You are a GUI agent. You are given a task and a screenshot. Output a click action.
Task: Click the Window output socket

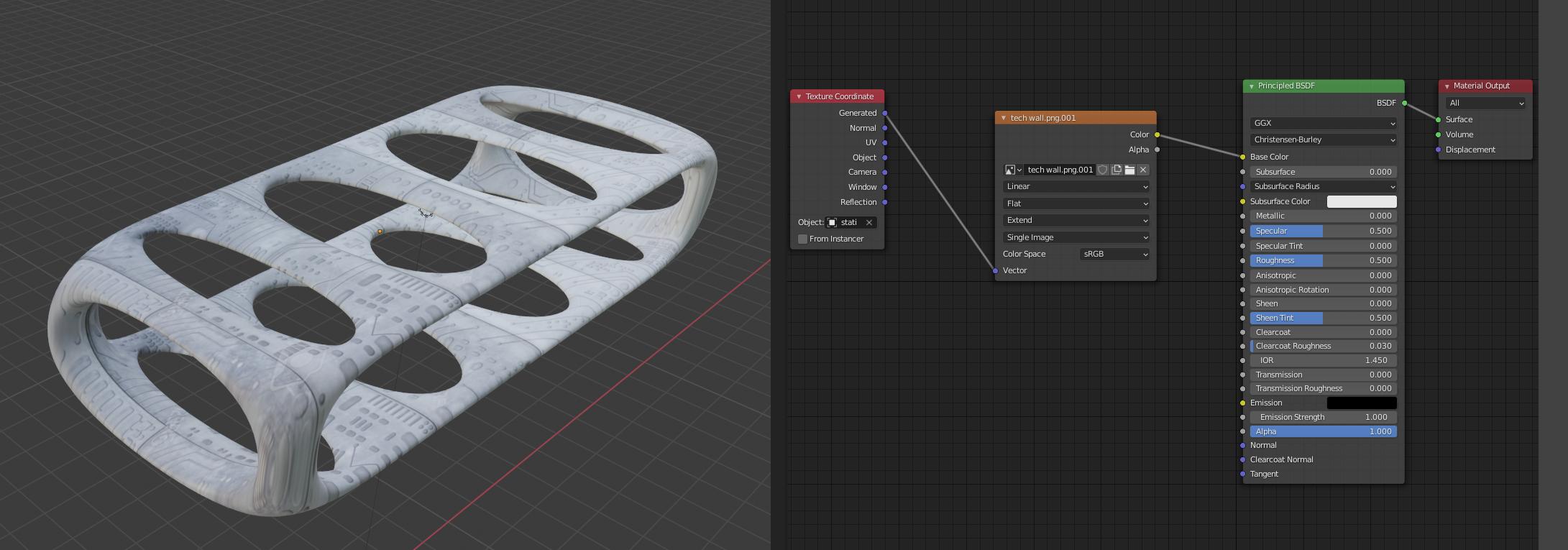tap(885, 187)
